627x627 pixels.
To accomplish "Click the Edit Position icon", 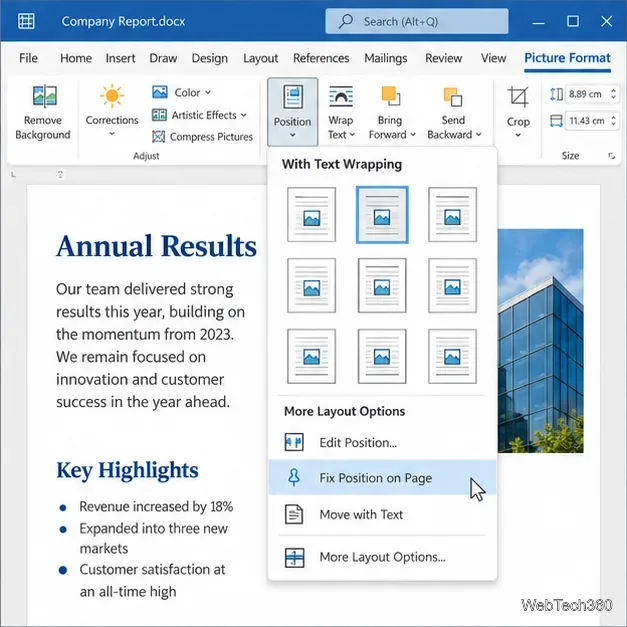I will 294,442.
